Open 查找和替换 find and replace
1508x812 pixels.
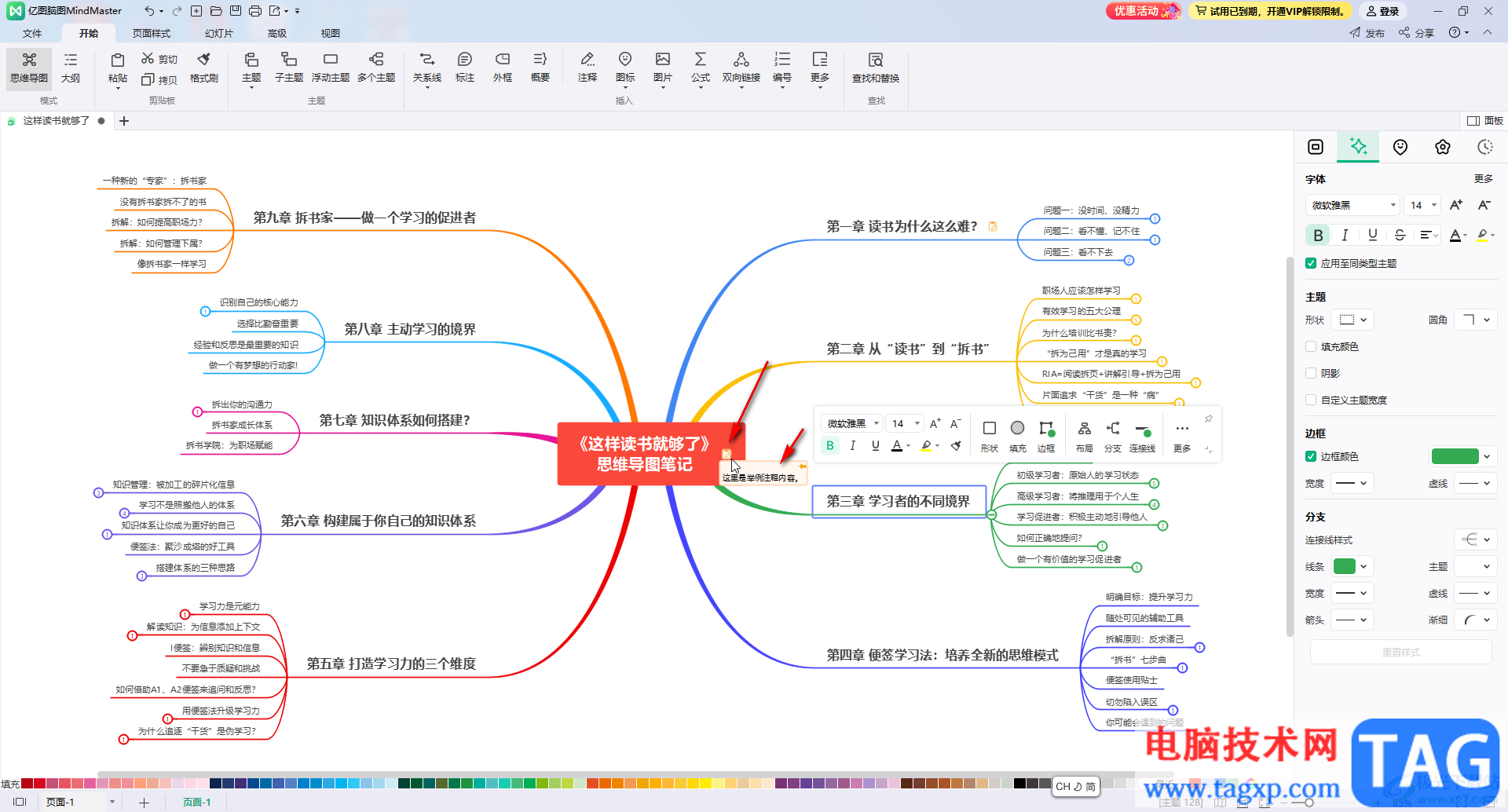pos(876,67)
